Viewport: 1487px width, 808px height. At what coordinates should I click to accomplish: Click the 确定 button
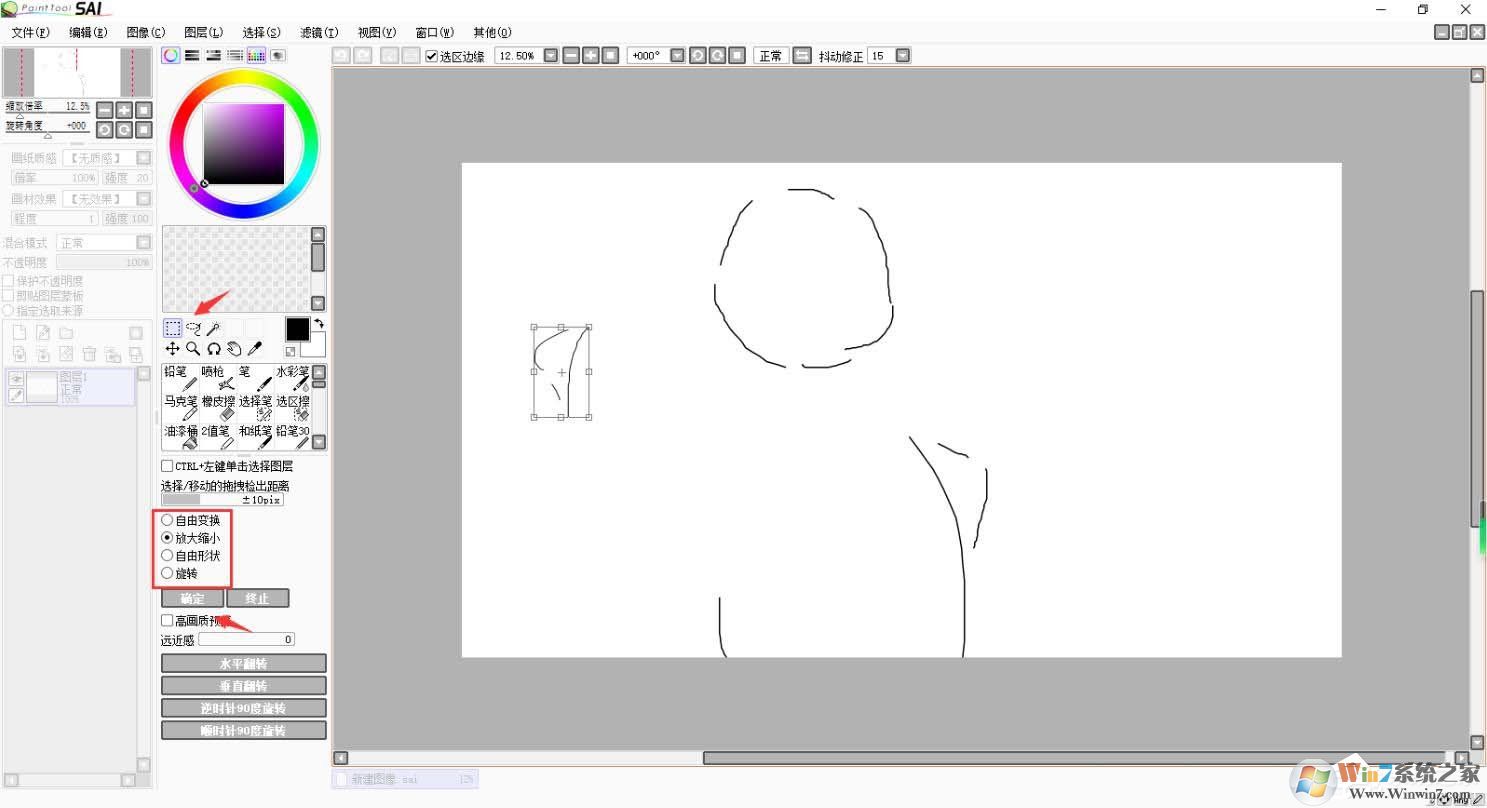(192, 598)
